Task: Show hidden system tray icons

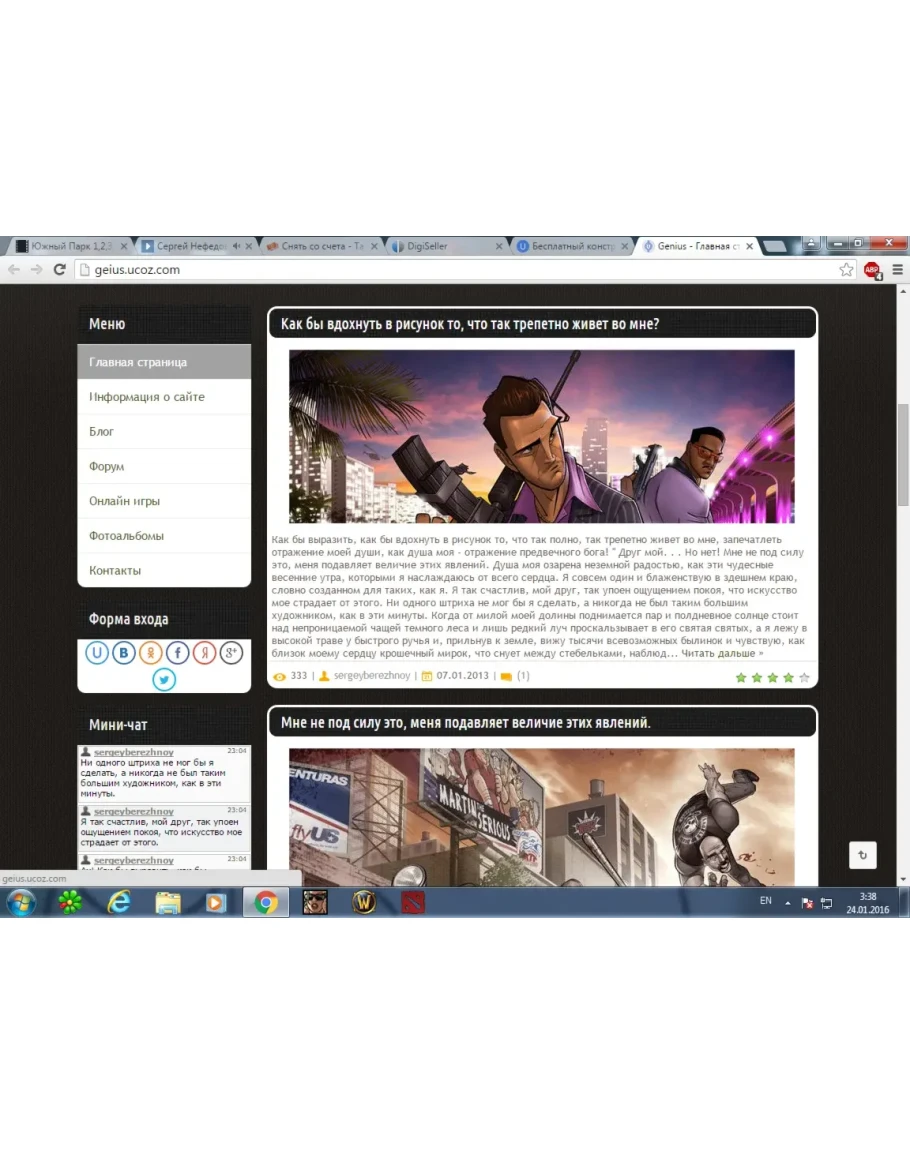Action: (787, 902)
